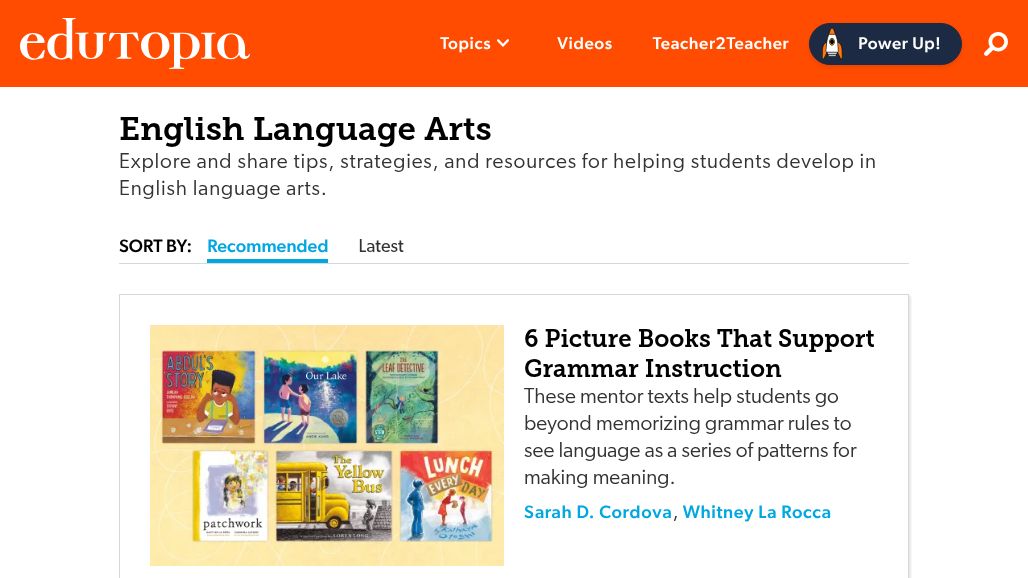
Task: Open the Topics menu
Action: 474,43
